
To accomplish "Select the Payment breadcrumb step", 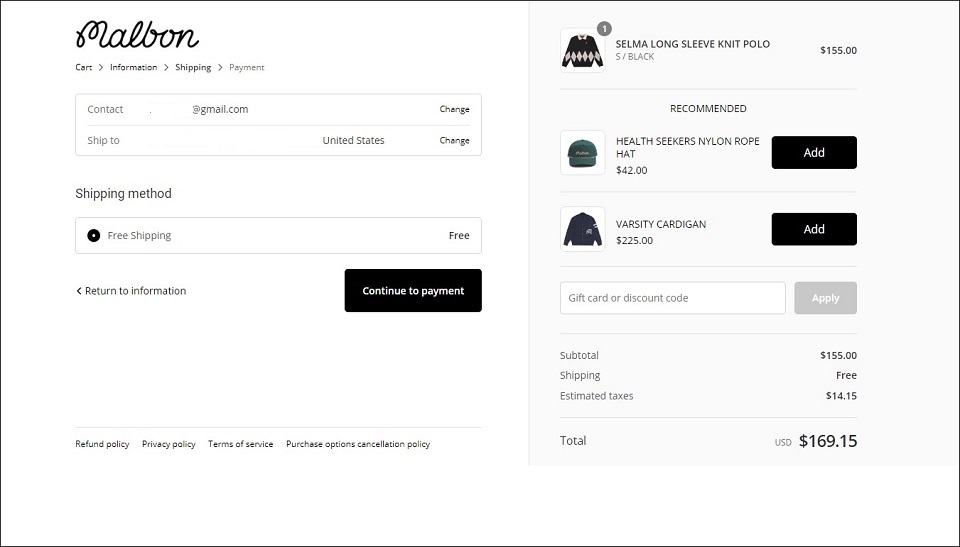I will 247,67.
